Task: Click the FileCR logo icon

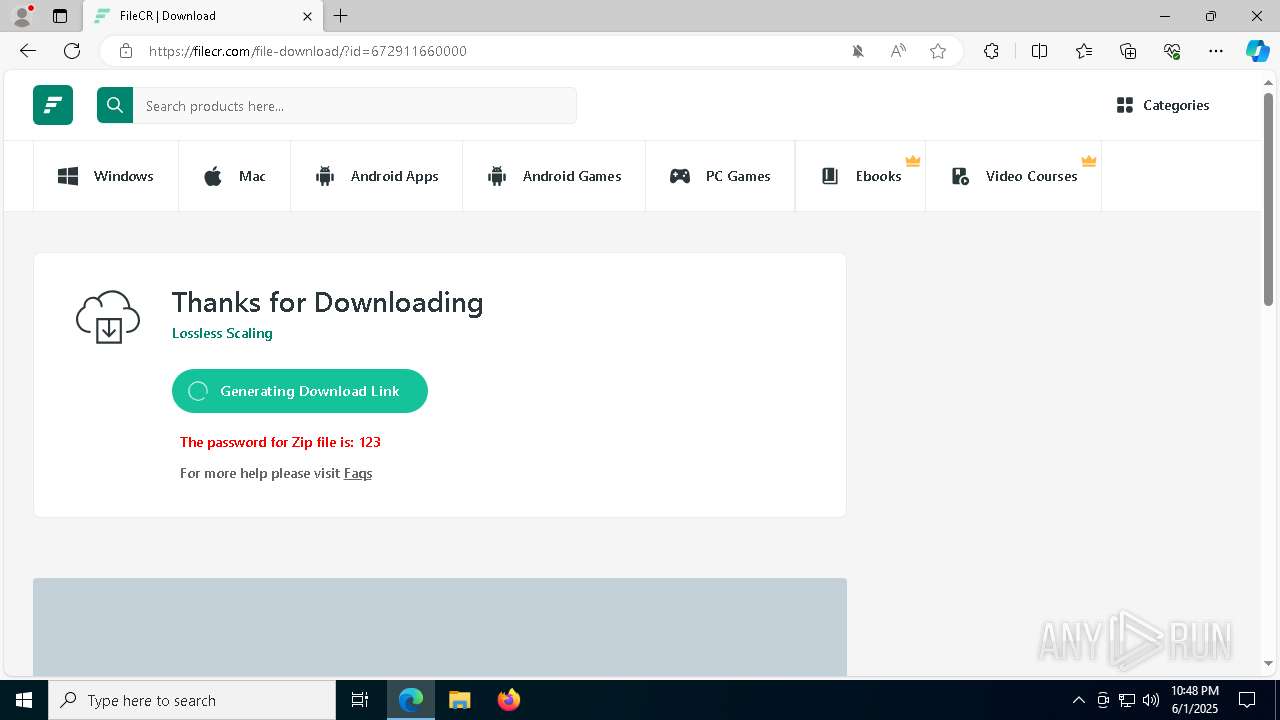Action: [53, 105]
